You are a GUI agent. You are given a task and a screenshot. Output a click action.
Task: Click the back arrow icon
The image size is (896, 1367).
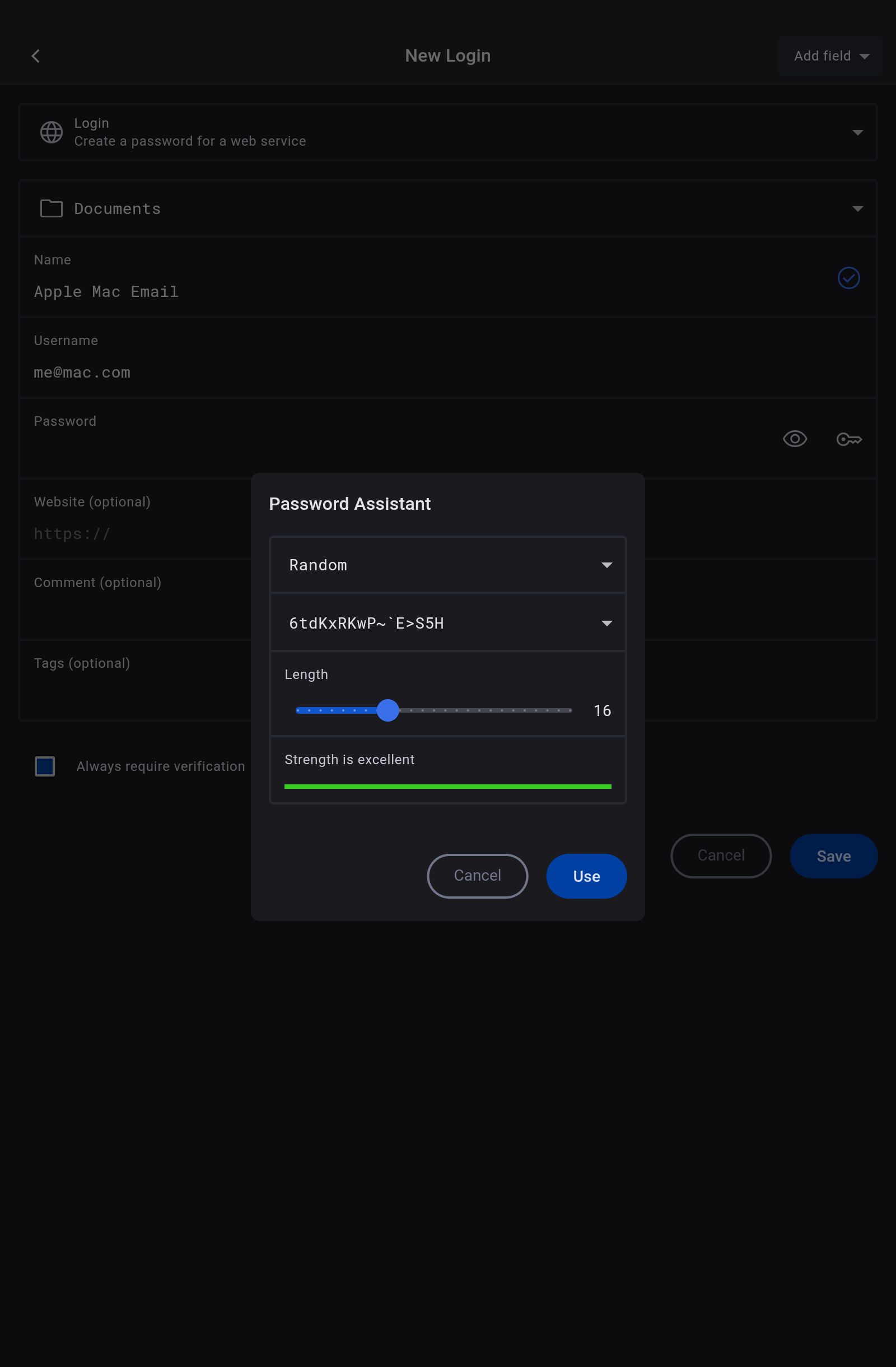coord(36,55)
